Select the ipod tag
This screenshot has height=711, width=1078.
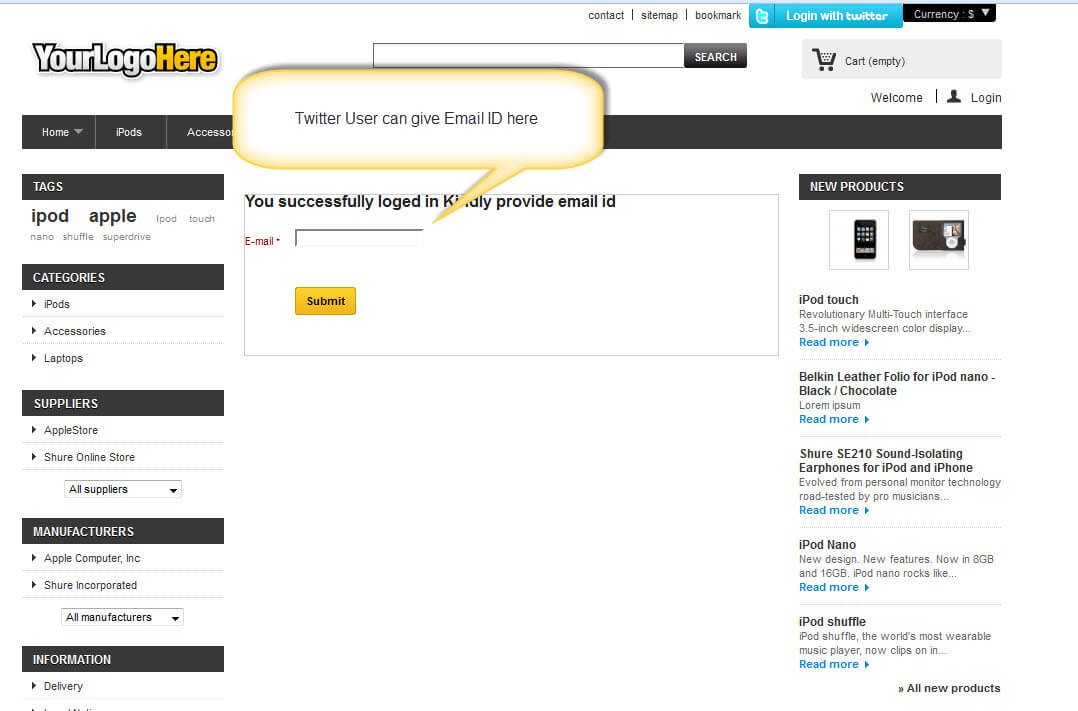[x=50, y=216]
